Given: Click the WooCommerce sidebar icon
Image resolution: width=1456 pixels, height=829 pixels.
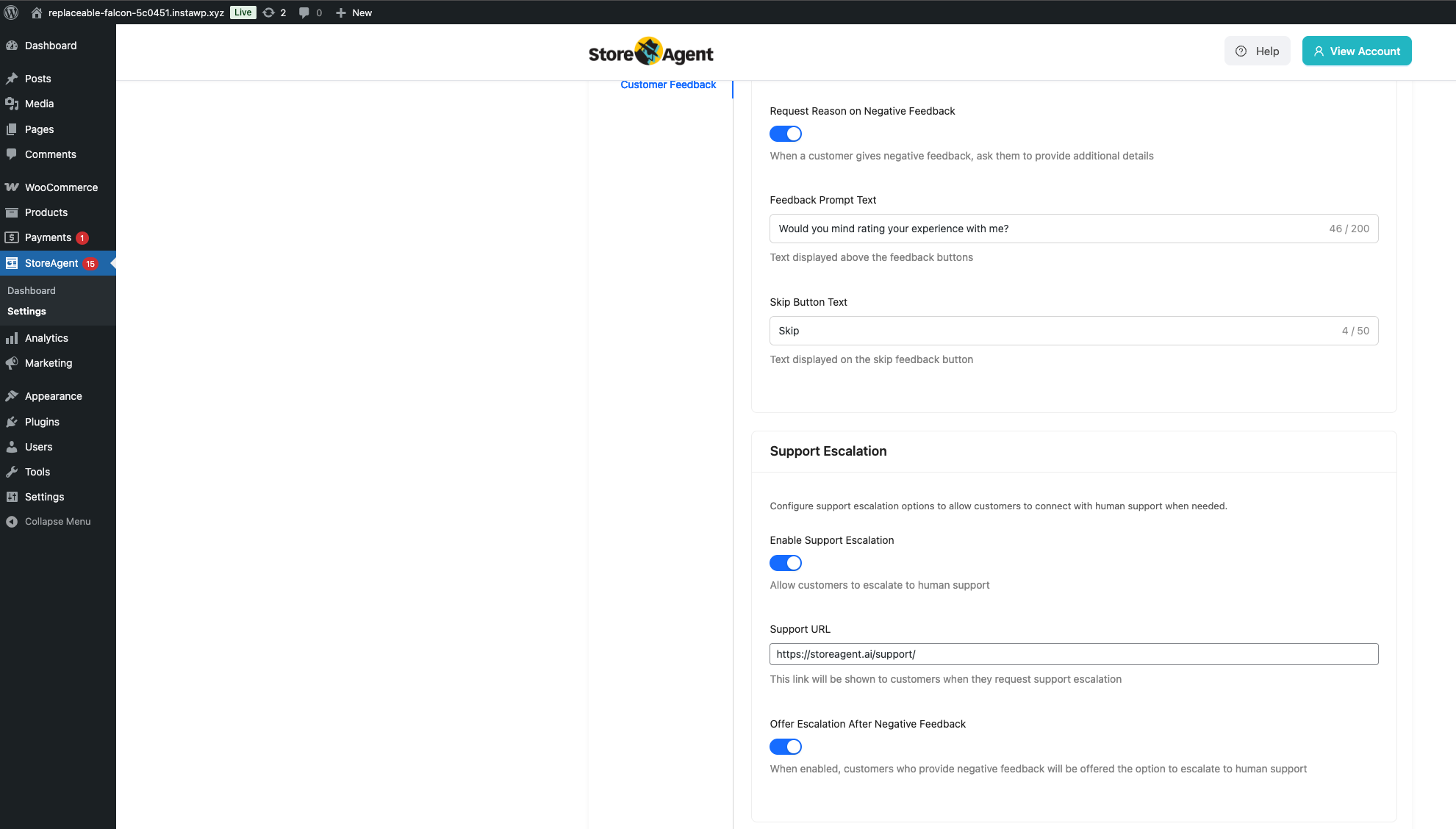Looking at the screenshot, I should point(12,187).
